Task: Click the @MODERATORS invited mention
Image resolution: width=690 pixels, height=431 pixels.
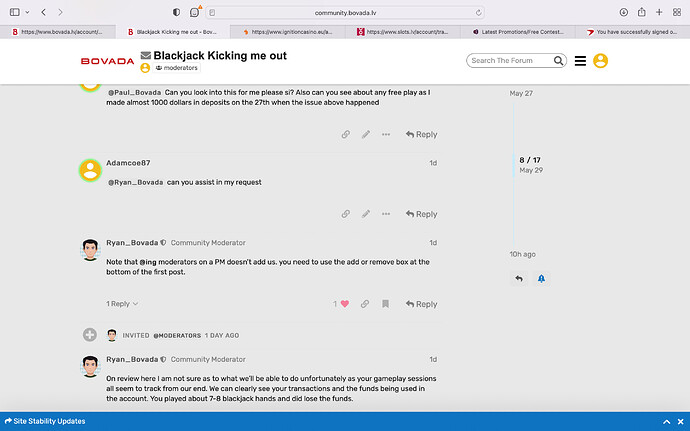Action: [x=177, y=335]
